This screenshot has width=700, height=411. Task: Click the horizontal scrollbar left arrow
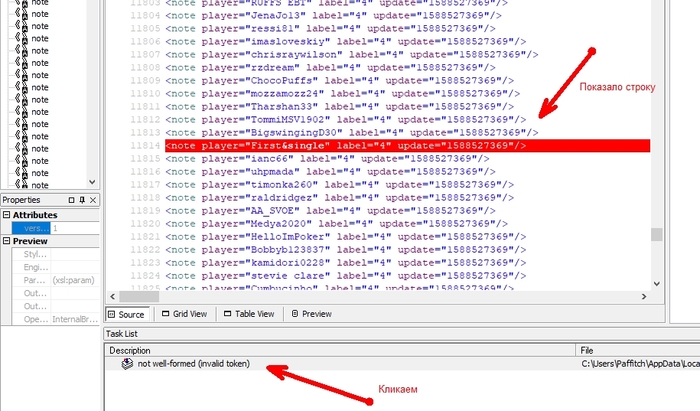pos(112,296)
